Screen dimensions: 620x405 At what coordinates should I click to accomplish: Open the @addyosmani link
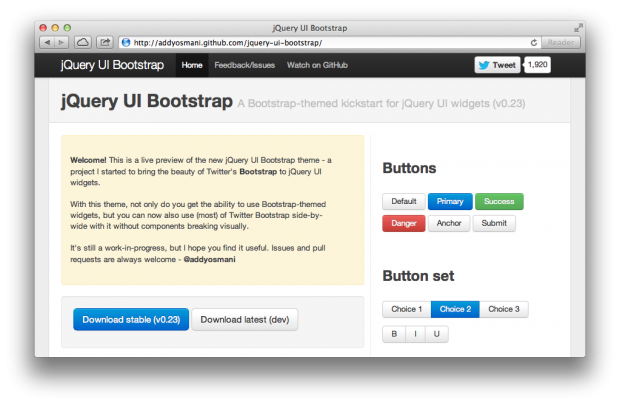coord(210,259)
